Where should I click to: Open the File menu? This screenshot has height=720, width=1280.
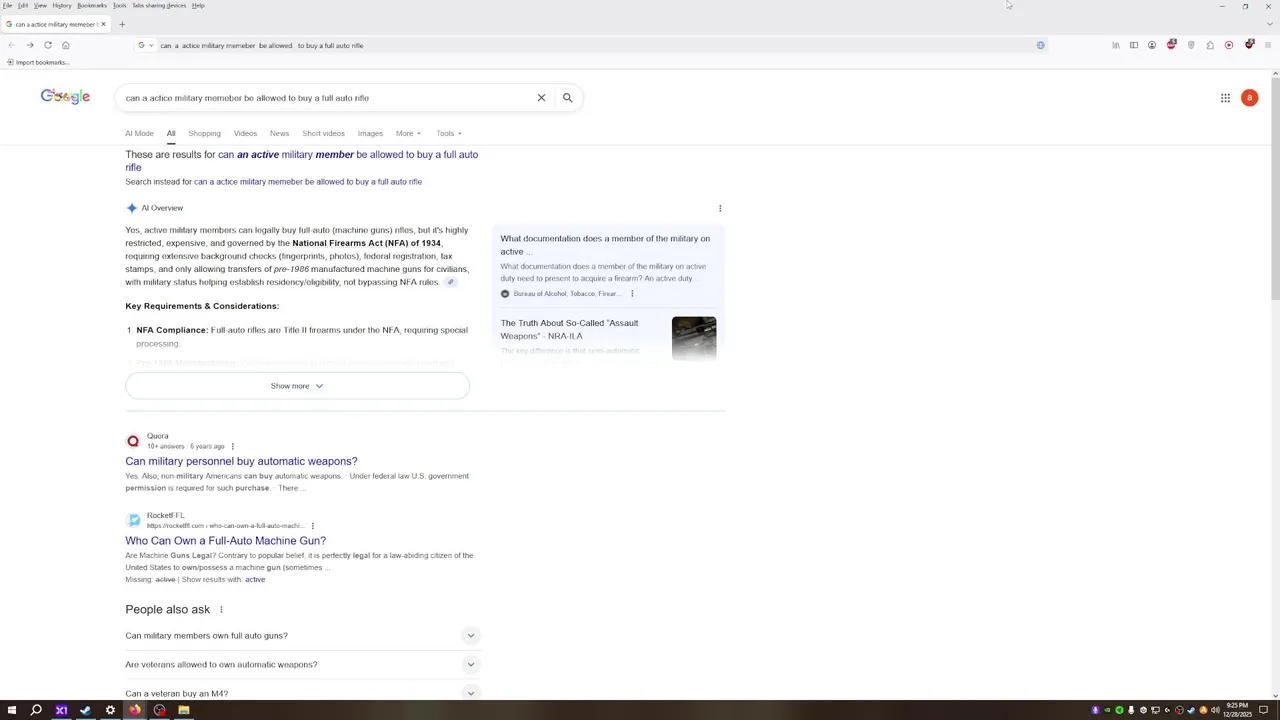coord(7,5)
